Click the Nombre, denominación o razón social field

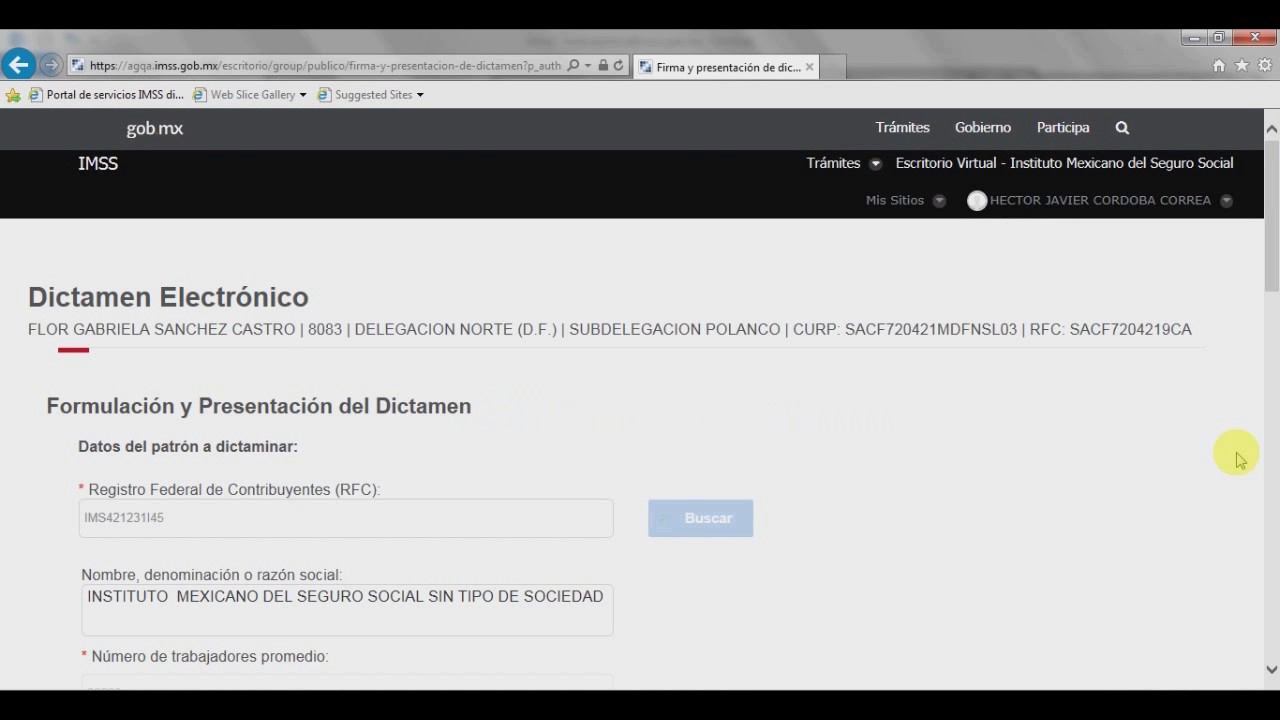pos(347,610)
